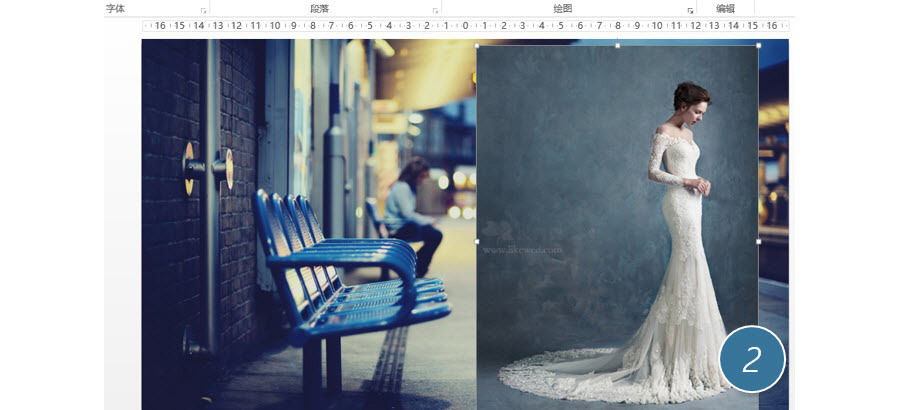Click the top-left resize handle of wedding photo
The height and width of the screenshot is (410, 900).
(477, 45)
